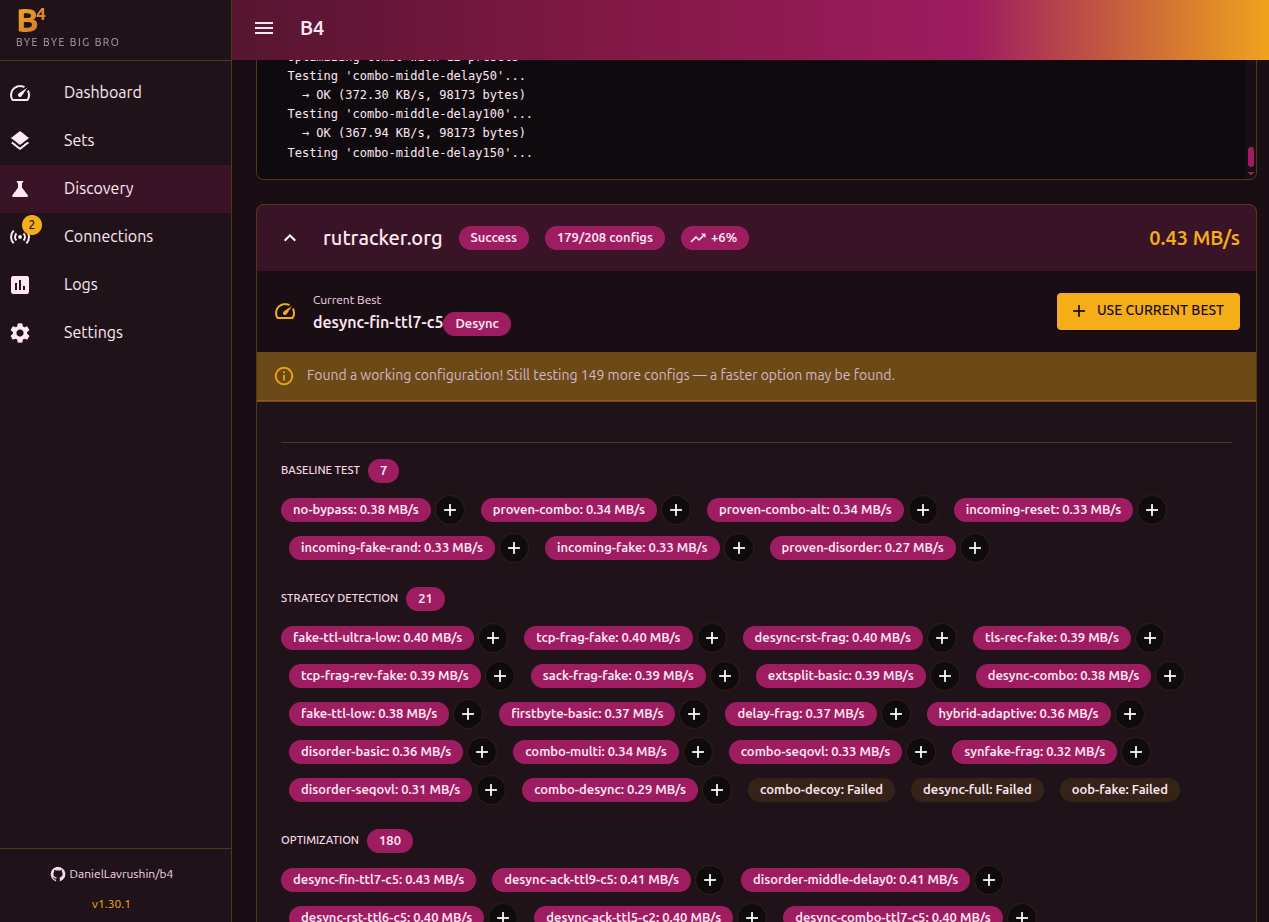This screenshot has width=1269, height=922.
Task: Click the +6% improvement chip
Action: coord(715,238)
